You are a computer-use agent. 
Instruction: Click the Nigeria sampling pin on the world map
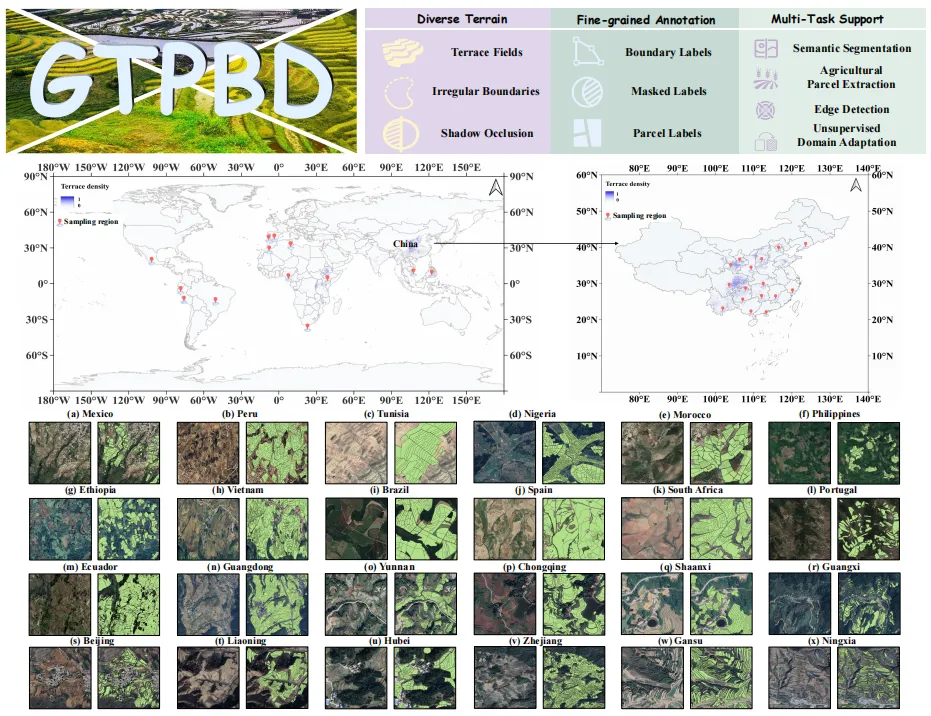(288, 276)
